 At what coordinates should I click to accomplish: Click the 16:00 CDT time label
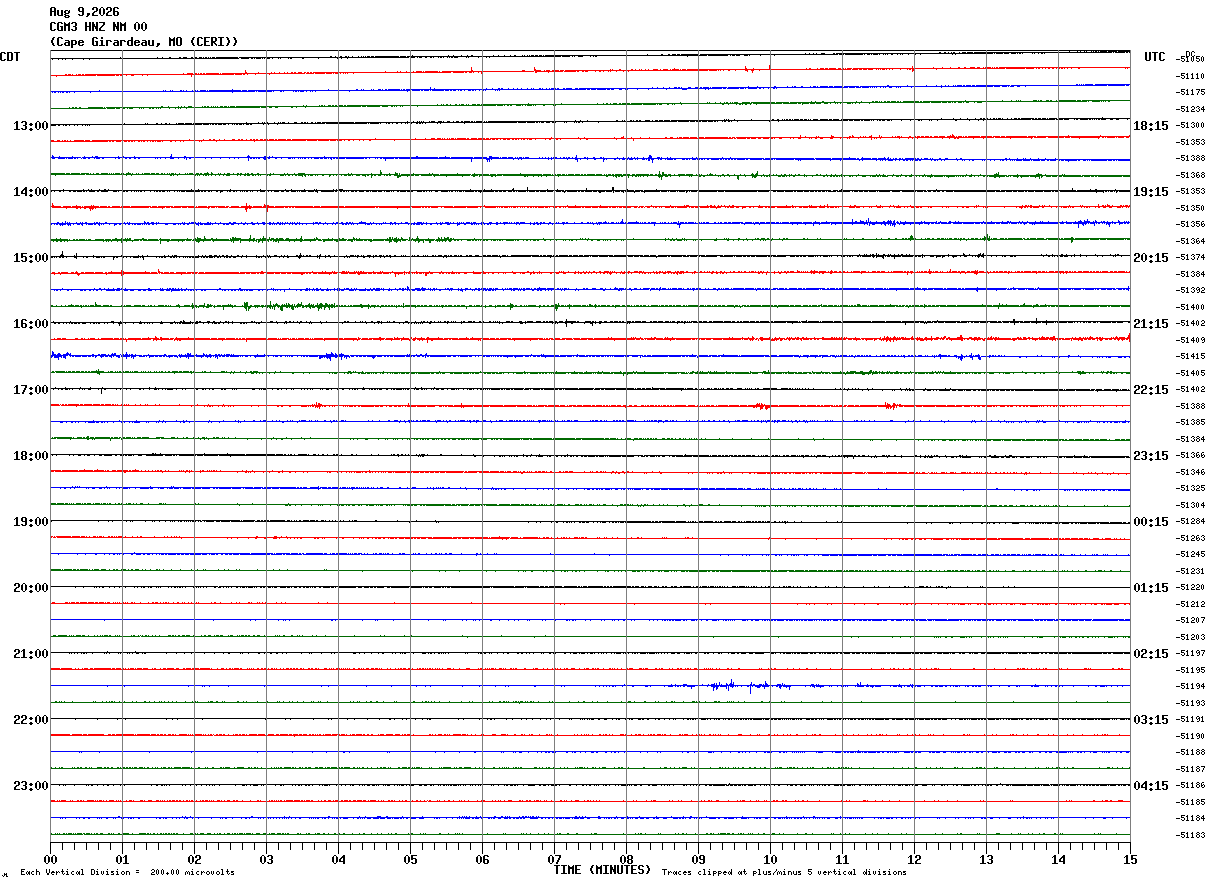pyautogui.click(x=30, y=324)
